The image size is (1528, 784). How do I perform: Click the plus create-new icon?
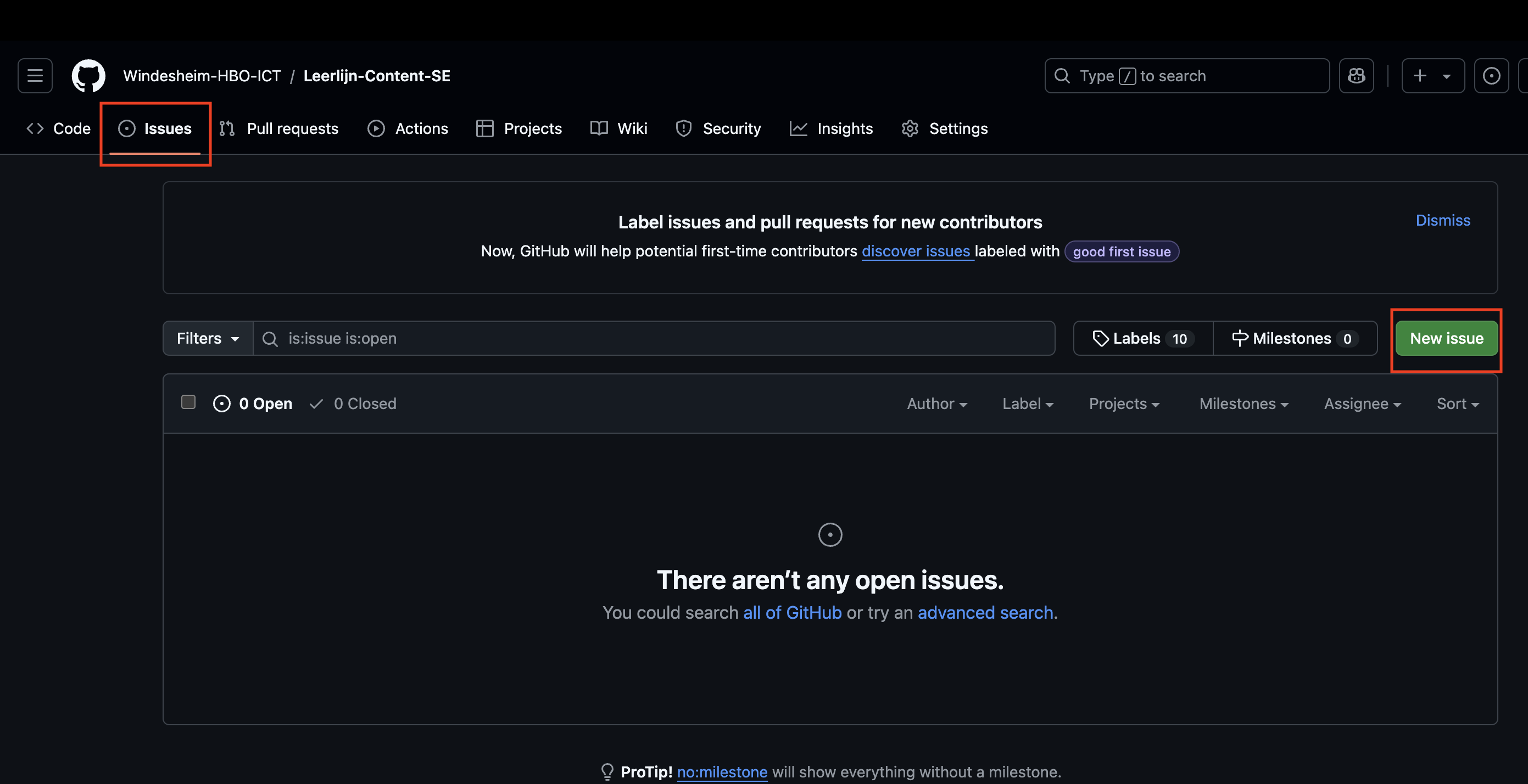click(x=1420, y=76)
